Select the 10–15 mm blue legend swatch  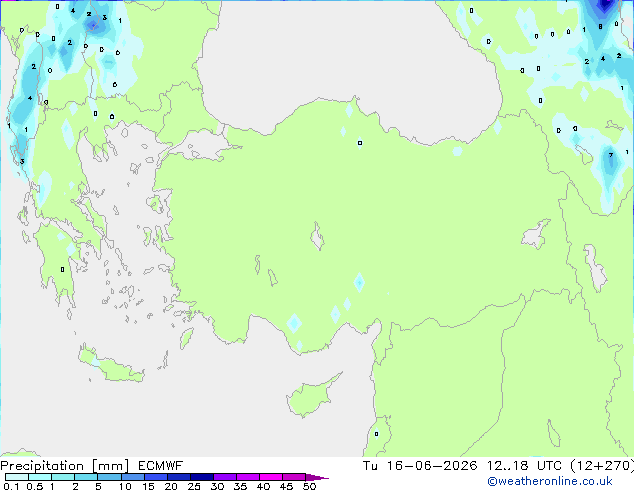tap(132, 477)
